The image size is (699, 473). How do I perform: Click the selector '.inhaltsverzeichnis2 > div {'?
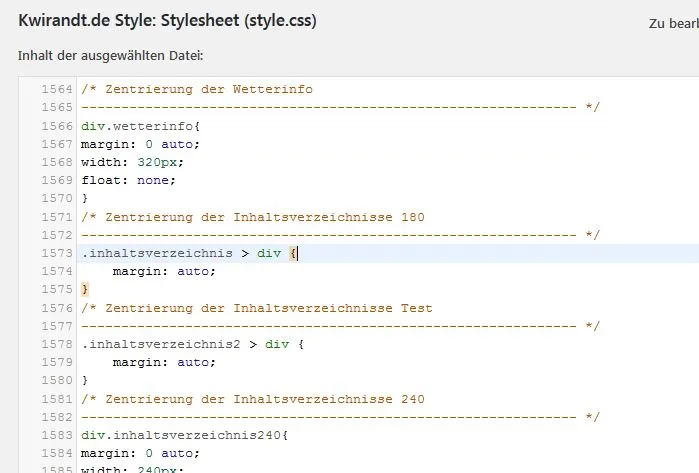pos(193,344)
